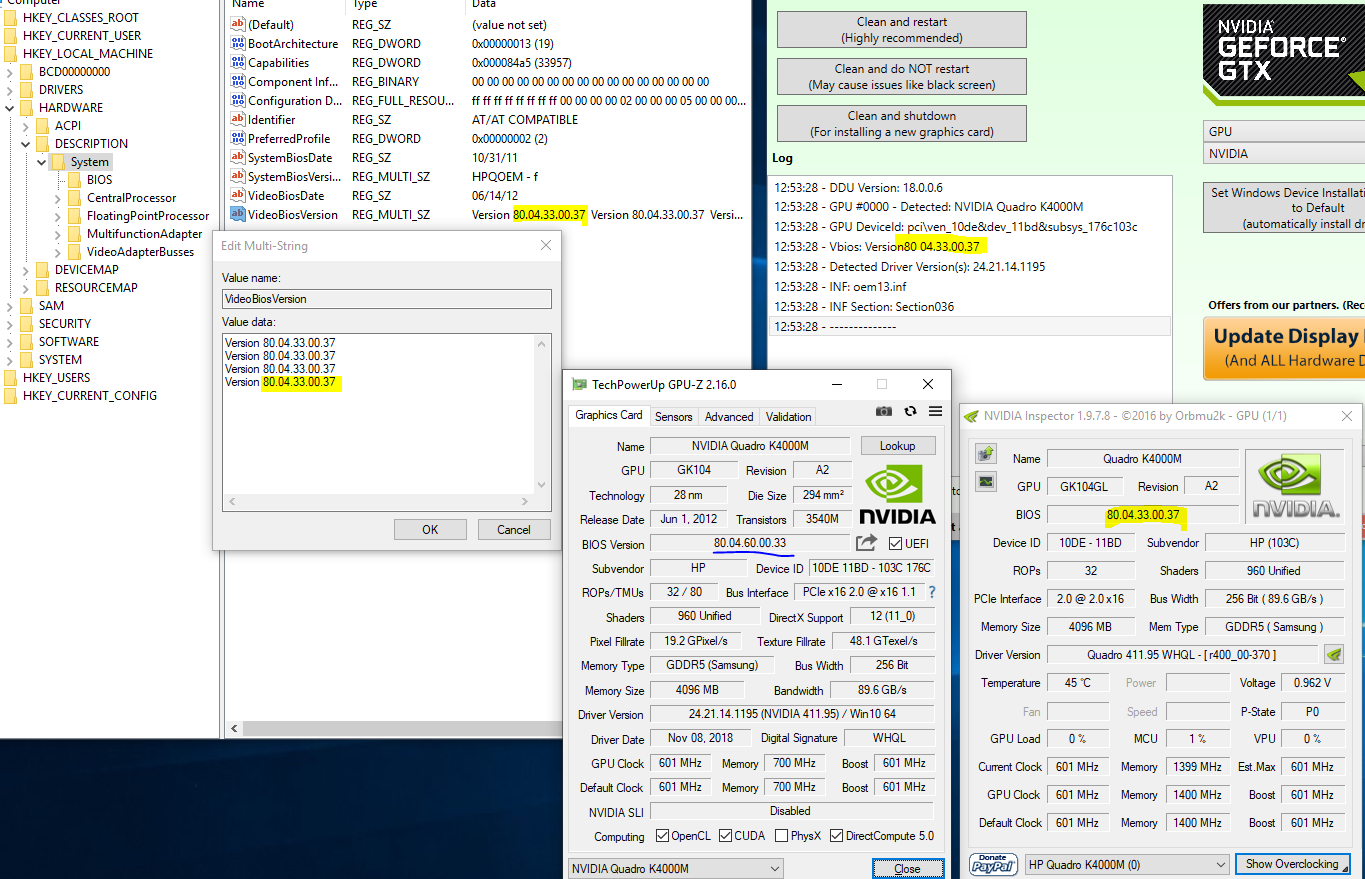Collapse the DESCRIPTION registry key
Image resolution: width=1365 pixels, height=879 pixels.
(x=26, y=143)
